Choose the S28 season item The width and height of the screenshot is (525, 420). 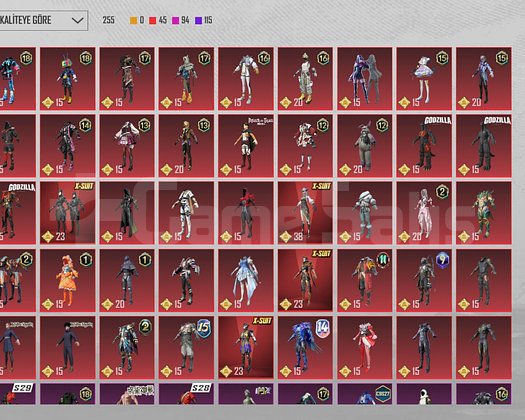186,394
